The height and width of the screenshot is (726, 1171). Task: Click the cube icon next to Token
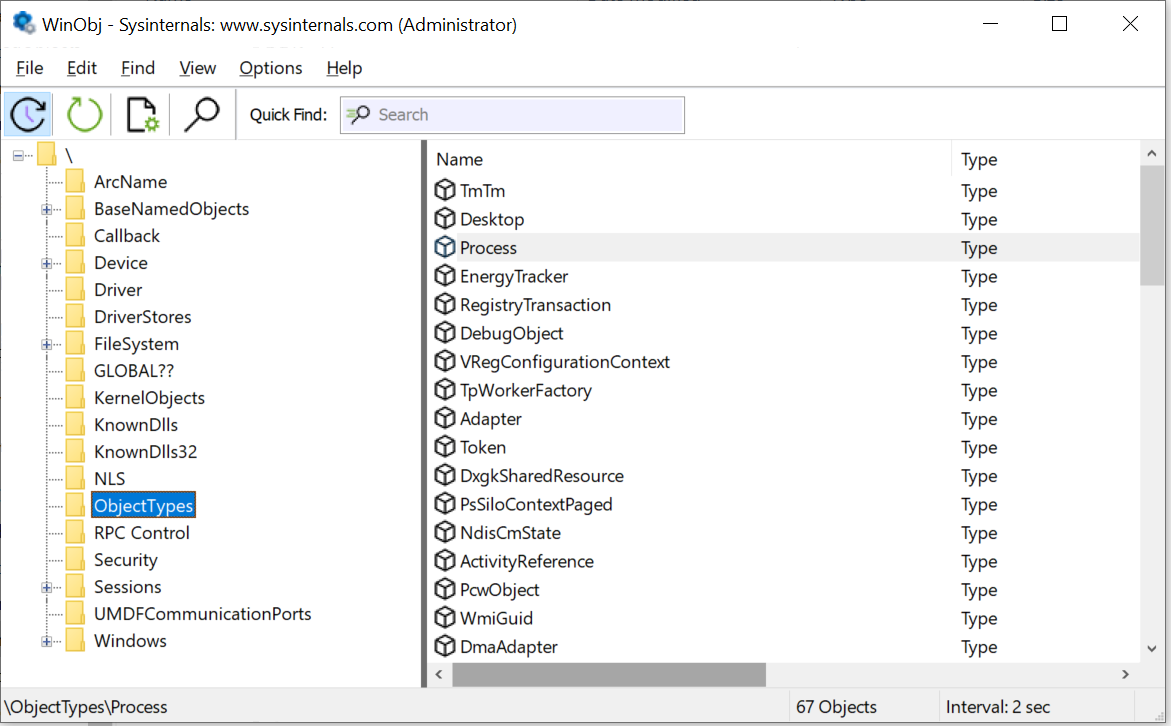[445, 446]
